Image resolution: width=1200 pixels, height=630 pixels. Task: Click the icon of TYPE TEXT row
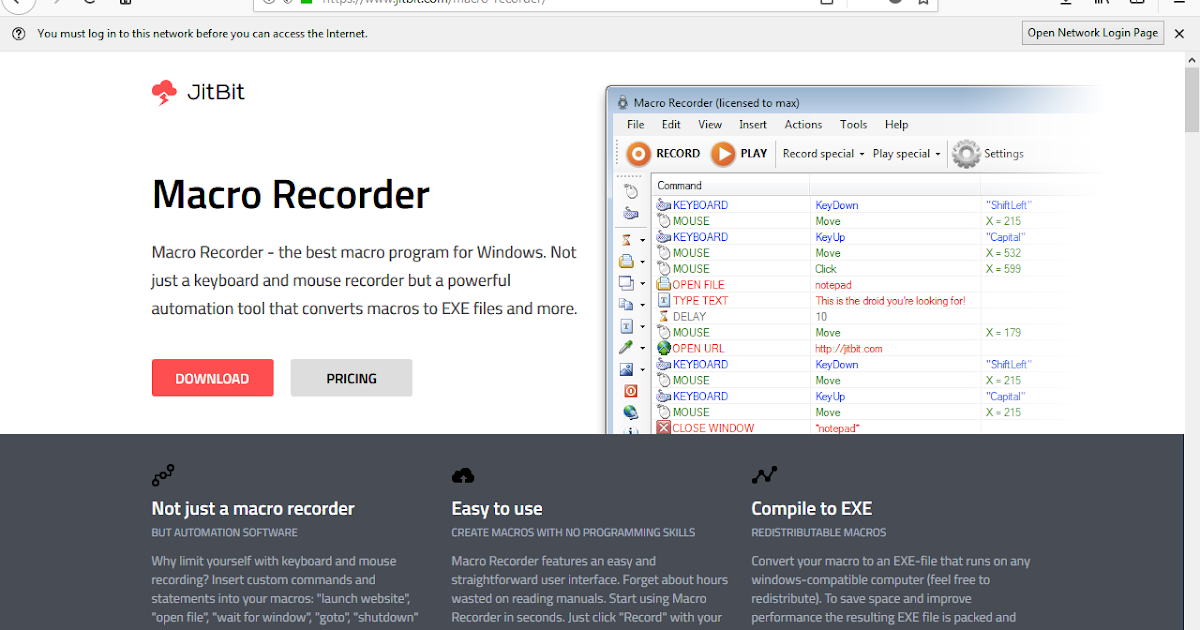point(664,300)
